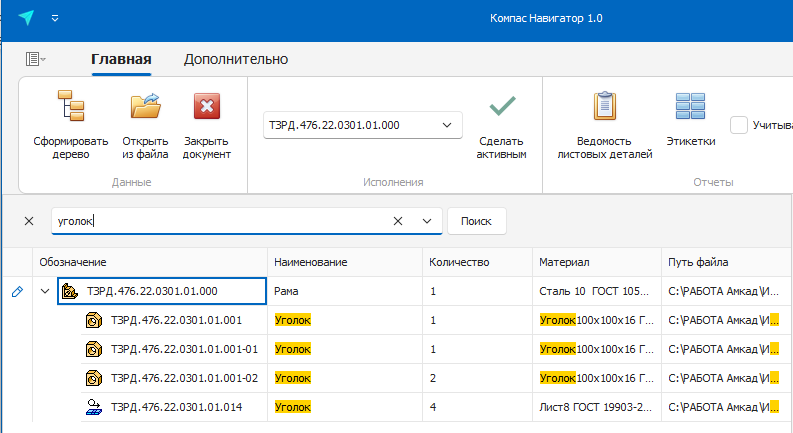Clear the search field text
793x433 pixels.
coord(398,221)
